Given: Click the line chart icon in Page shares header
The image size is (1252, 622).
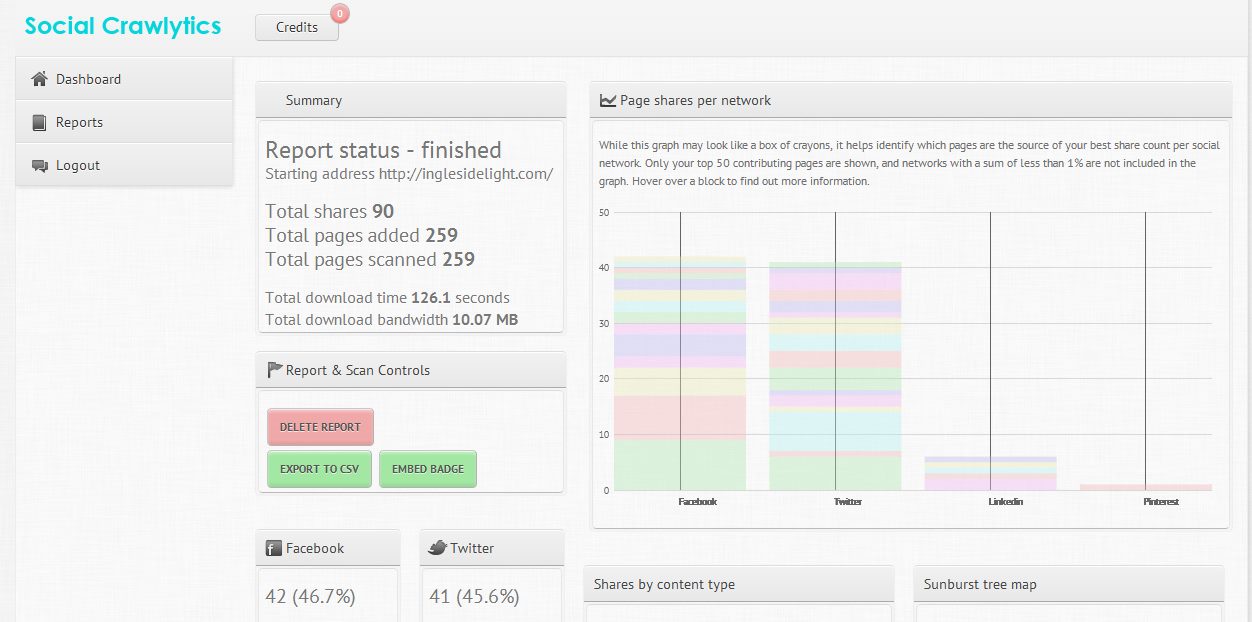Looking at the screenshot, I should point(608,100).
